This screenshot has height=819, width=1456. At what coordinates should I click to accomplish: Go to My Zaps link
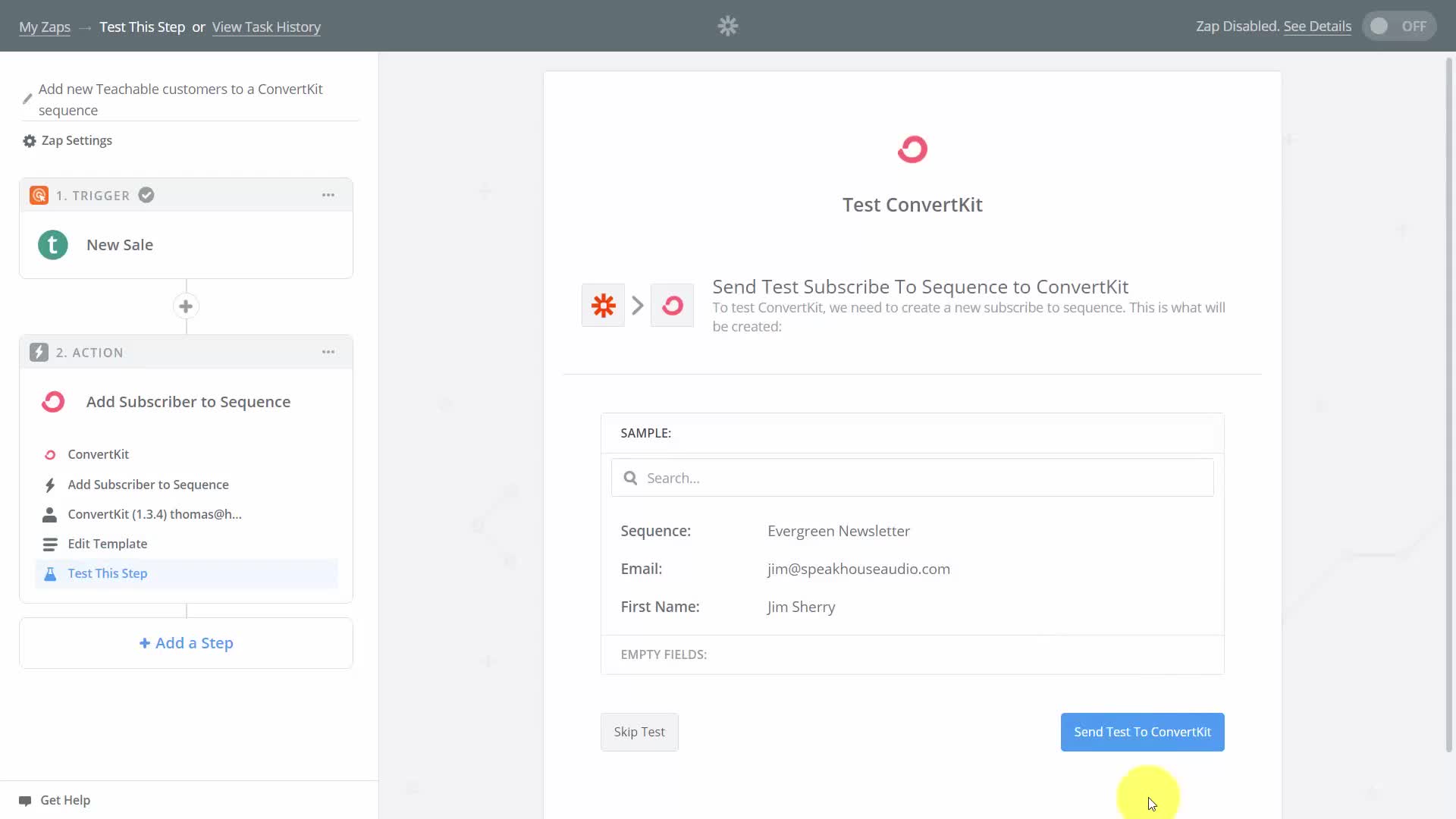click(x=45, y=27)
